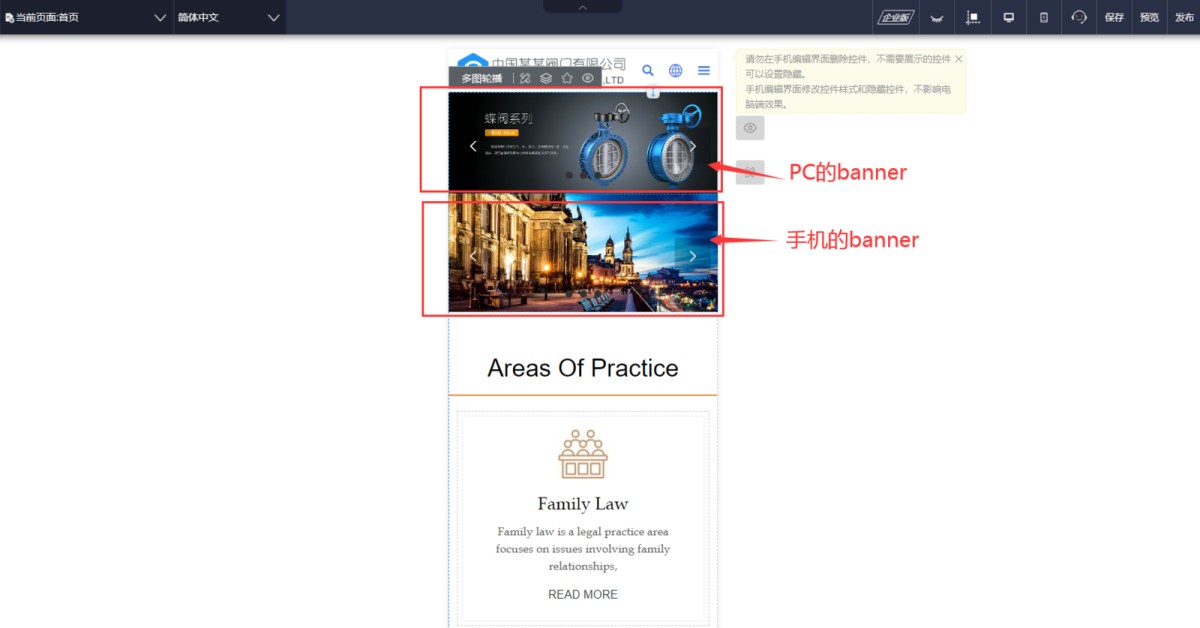Go to previous slide on PC banner
1200x628 pixels.
(473, 146)
